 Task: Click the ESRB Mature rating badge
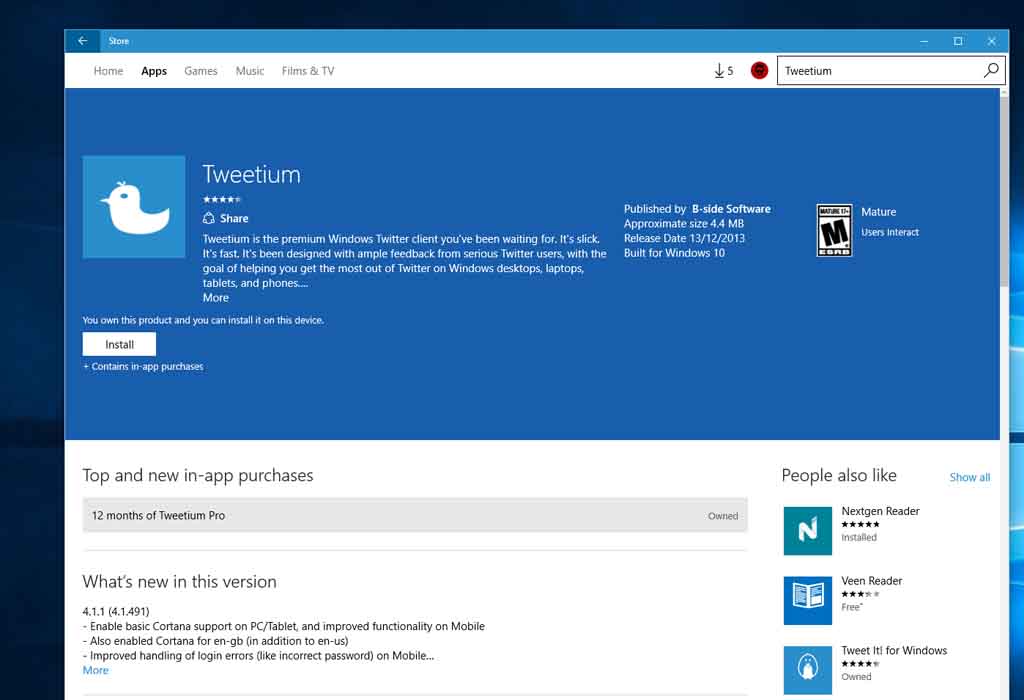(x=834, y=230)
